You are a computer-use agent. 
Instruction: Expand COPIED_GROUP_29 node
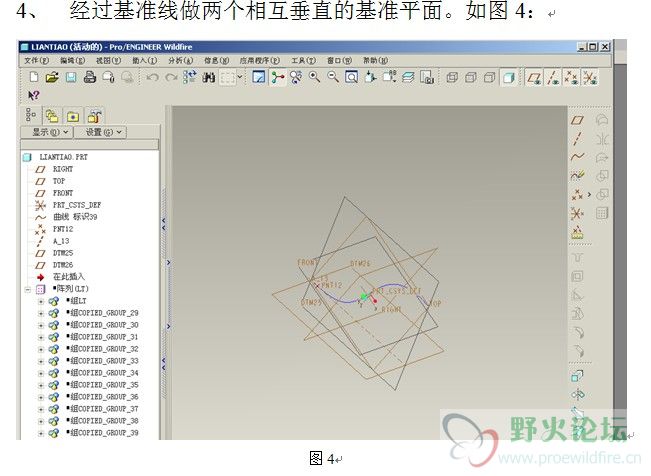tap(41, 314)
